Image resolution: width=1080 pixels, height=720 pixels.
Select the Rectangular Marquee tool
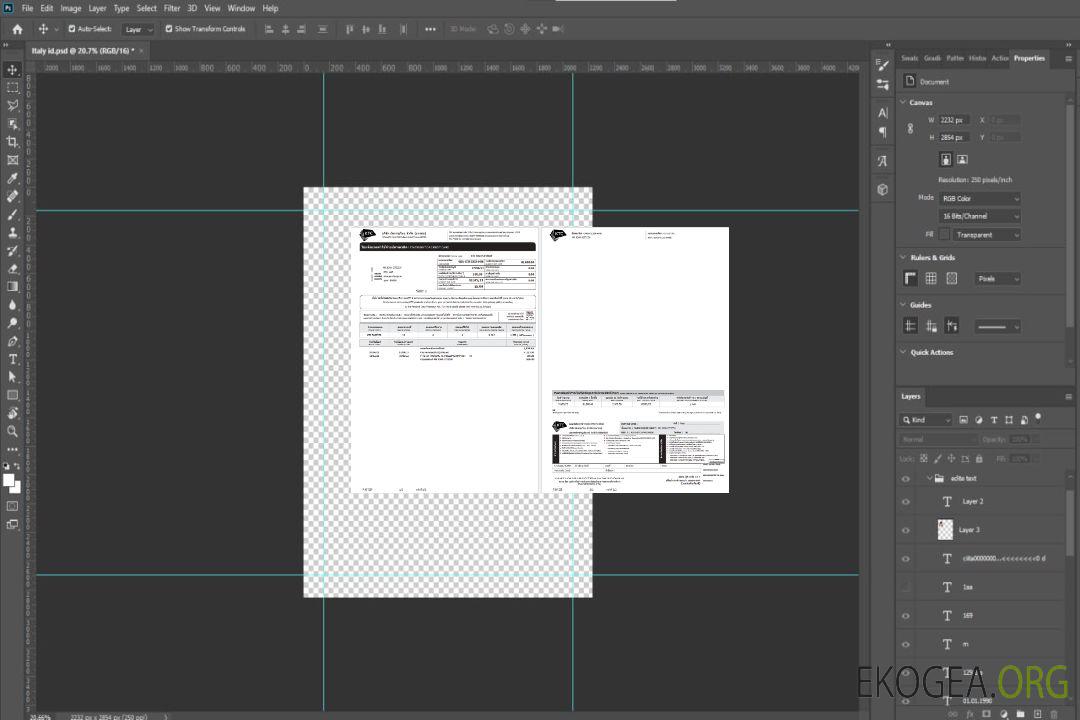tap(12, 88)
